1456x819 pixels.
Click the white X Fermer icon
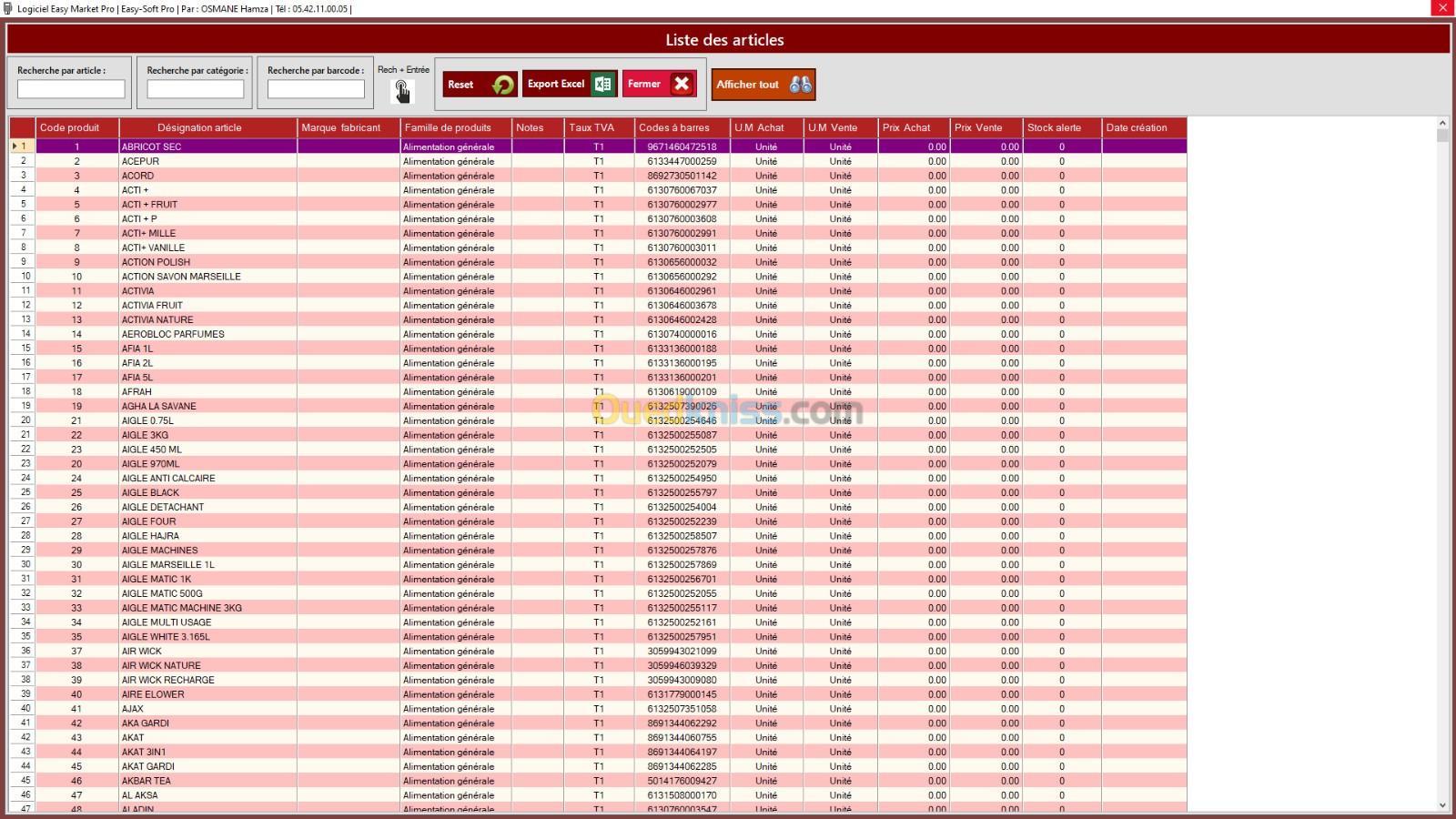pos(682,84)
